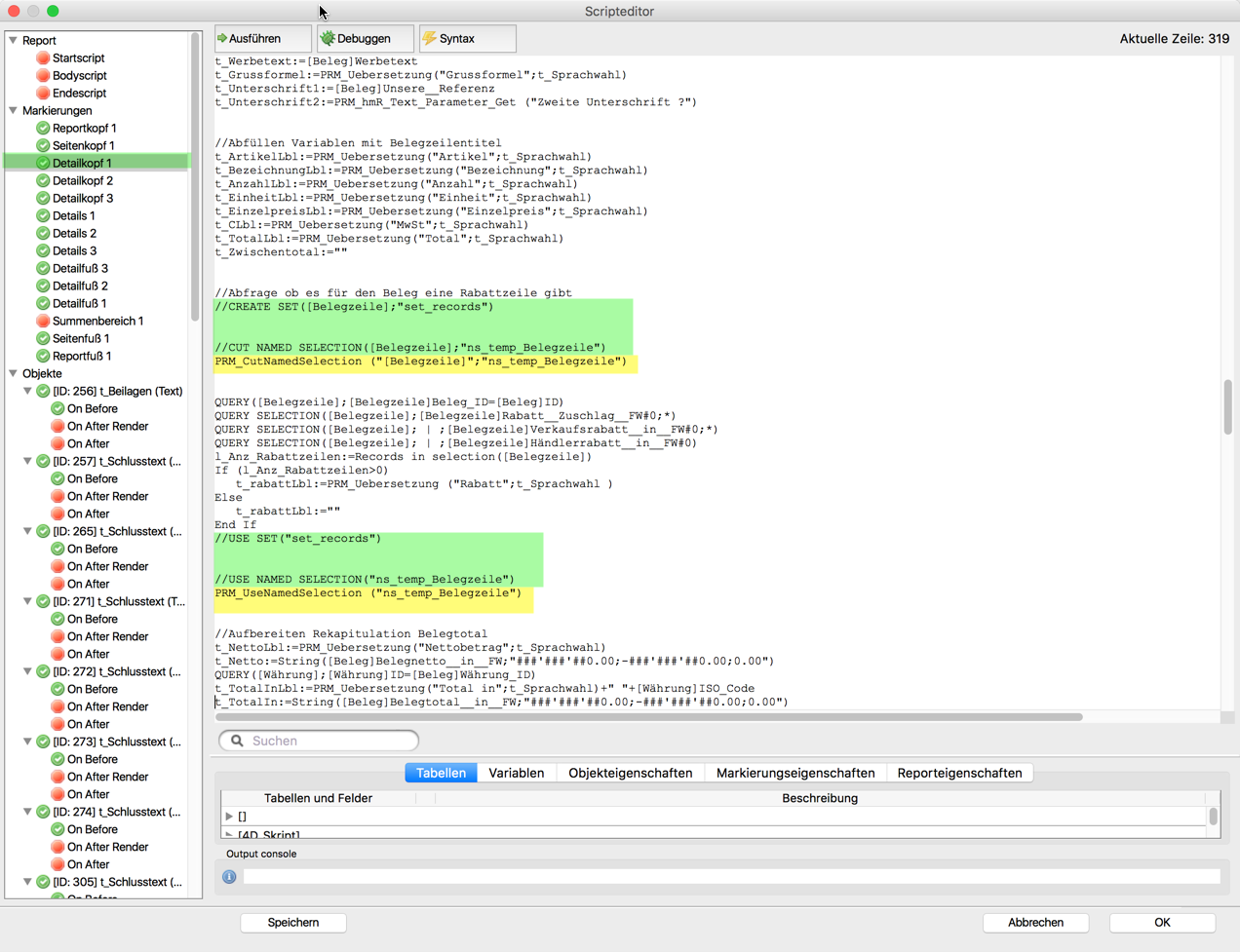Select Bodyscript under Report

pyautogui.click(x=79, y=76)
